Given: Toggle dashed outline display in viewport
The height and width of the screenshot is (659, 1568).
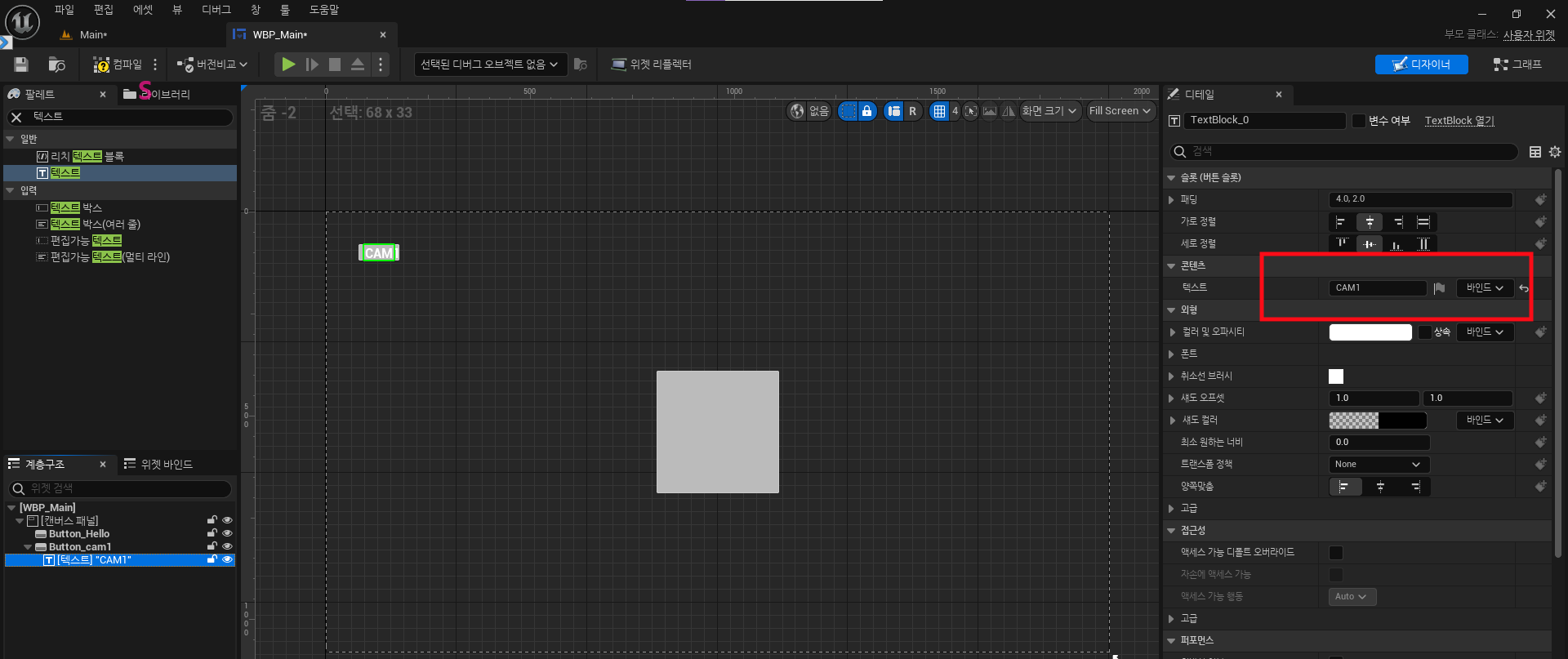Looking at the screenshot, I should click(849, 111).
